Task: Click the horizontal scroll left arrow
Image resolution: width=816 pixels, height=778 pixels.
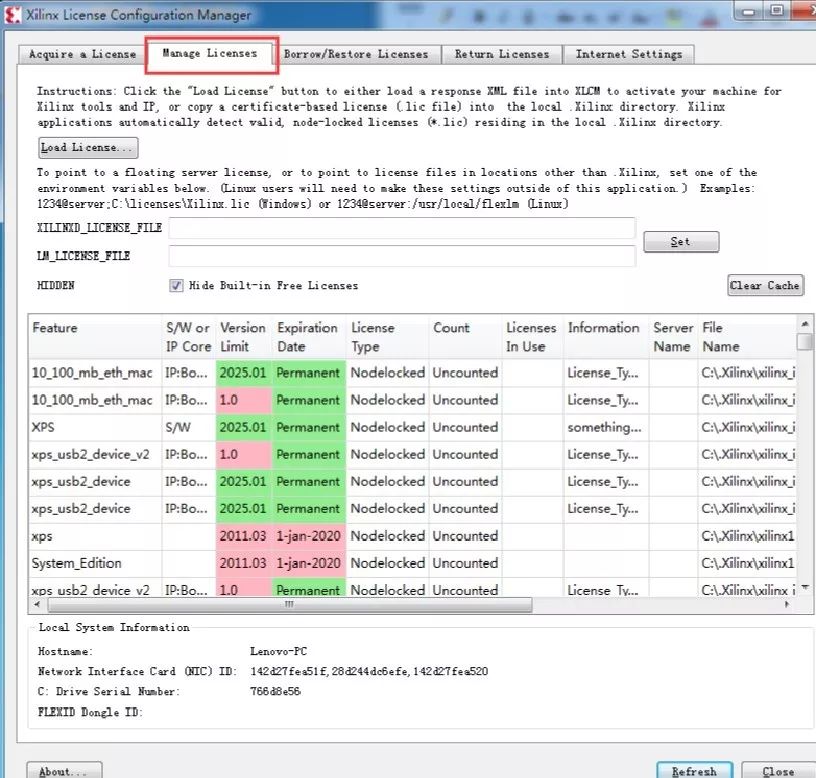Action: click(36, 605)
